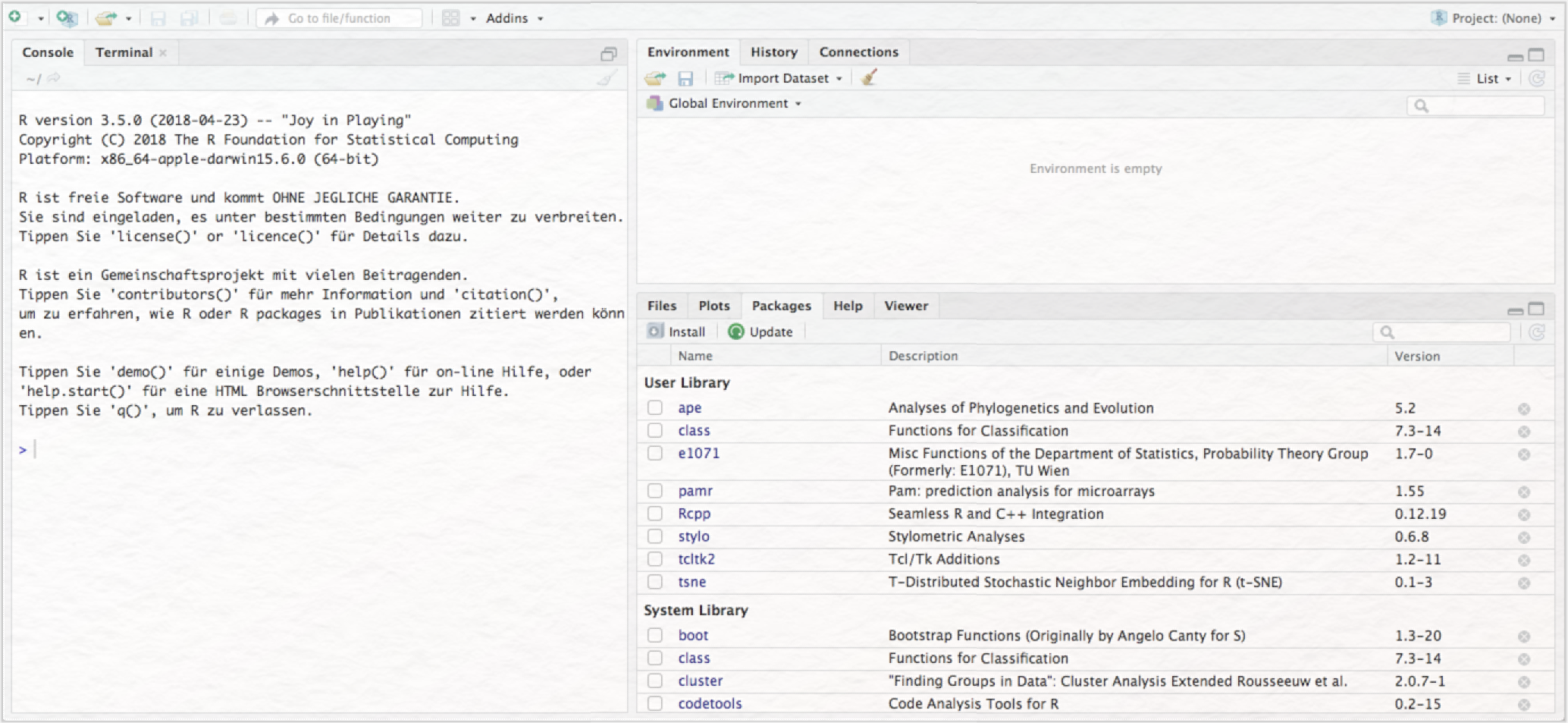The image size is (1568, 723).
Task: Open the codetools package link
Action: [710, 703]
